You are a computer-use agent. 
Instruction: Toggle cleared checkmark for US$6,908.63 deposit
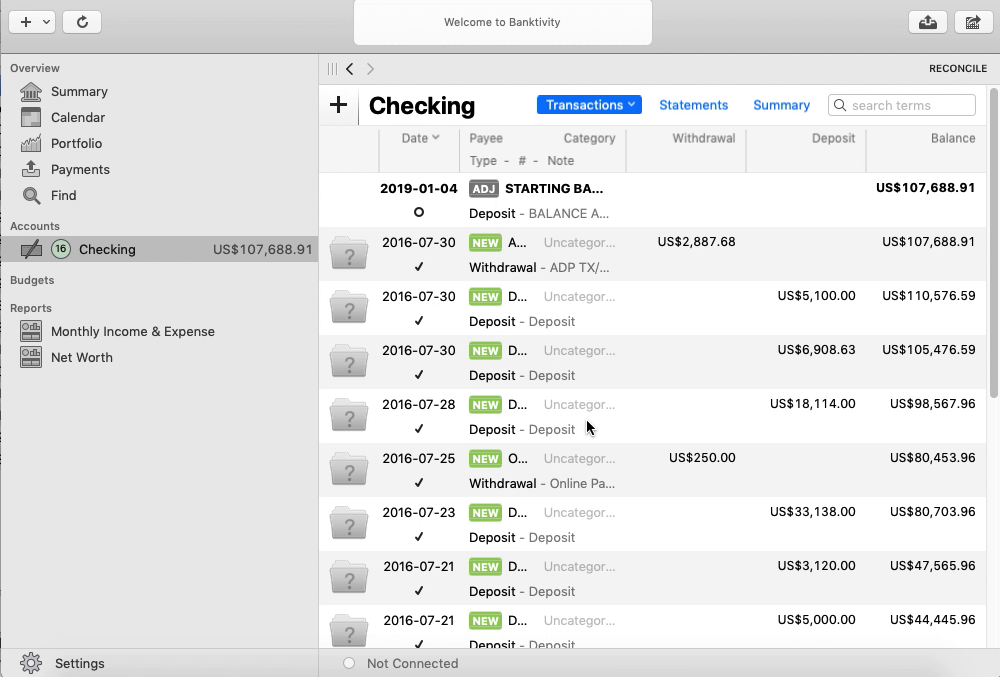(x=419, y=375)
